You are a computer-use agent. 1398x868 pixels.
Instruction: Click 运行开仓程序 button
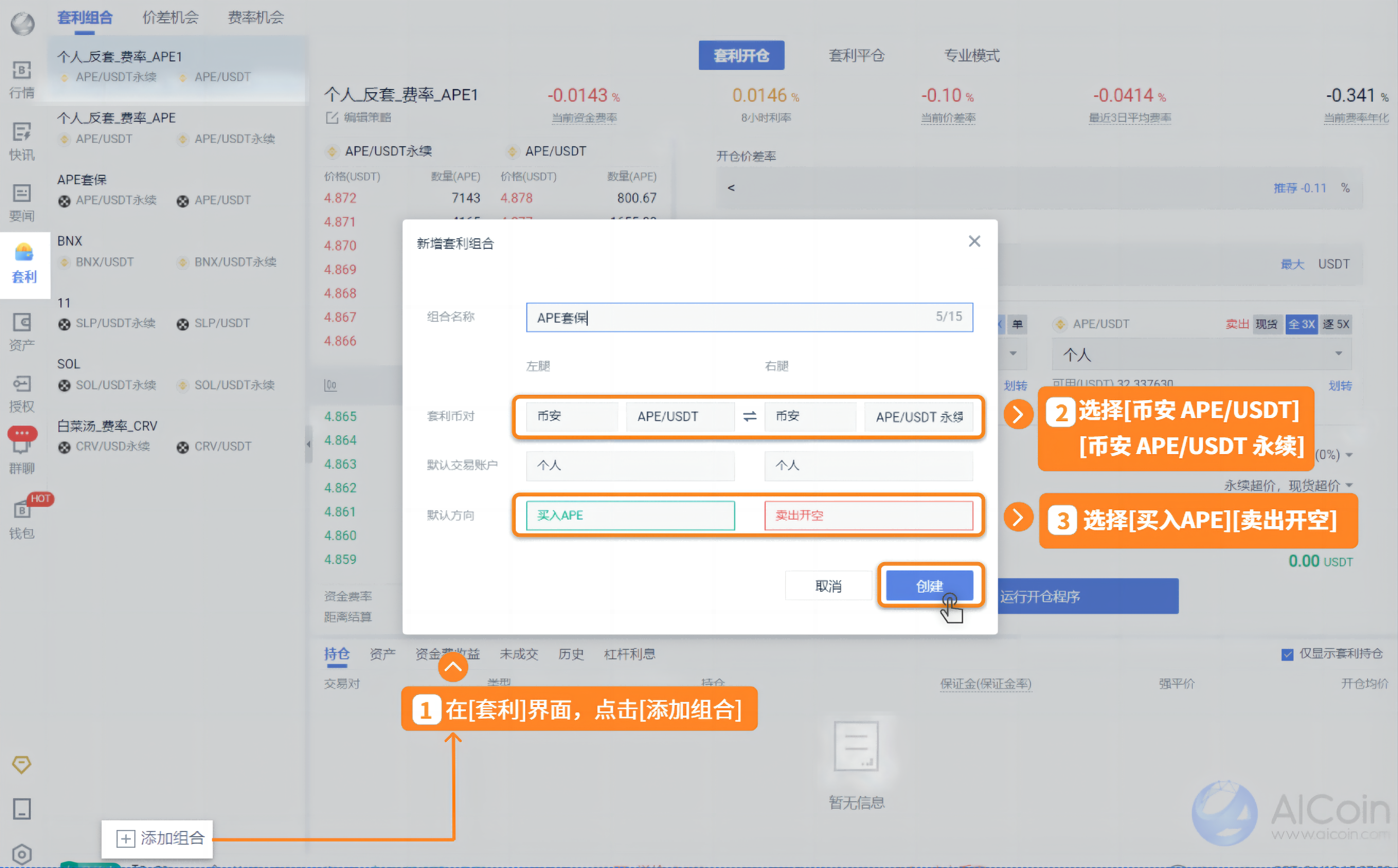[1088, 596]
